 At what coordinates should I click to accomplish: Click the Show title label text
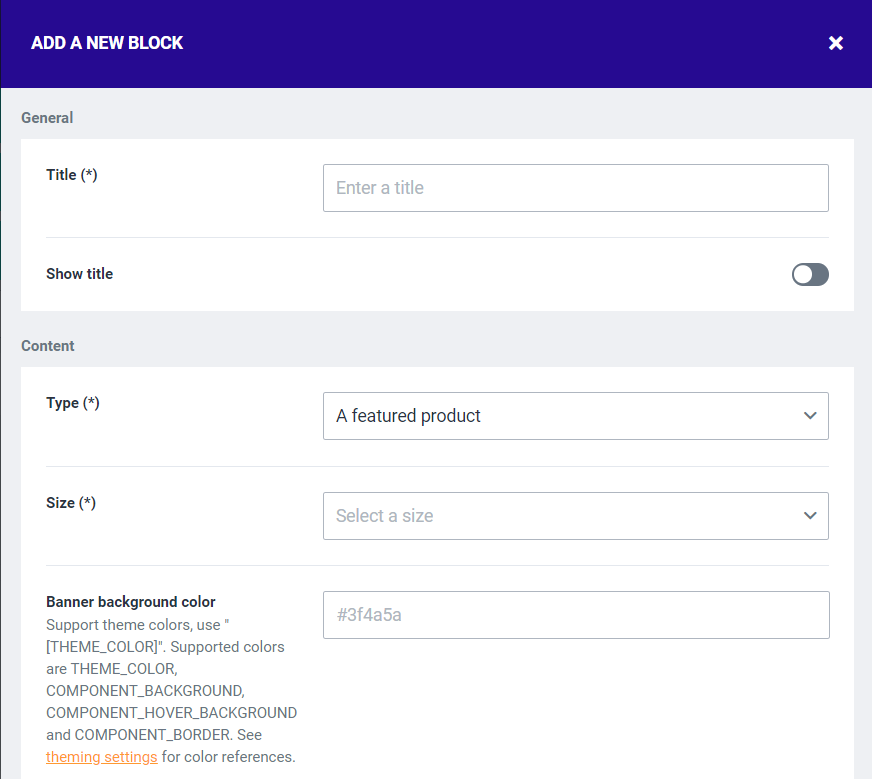pyautogui.click(x=79, y=274)
